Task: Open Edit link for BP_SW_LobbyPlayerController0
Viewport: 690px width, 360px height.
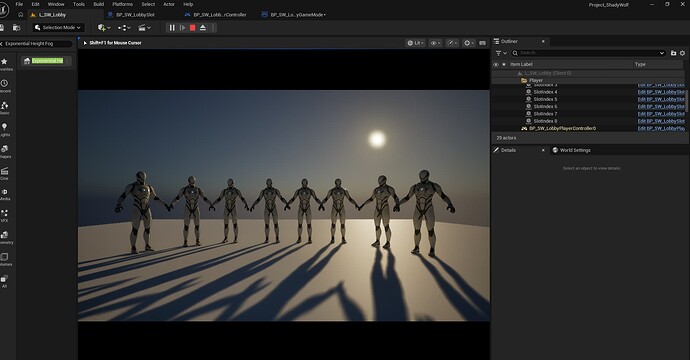Action: 661,129
